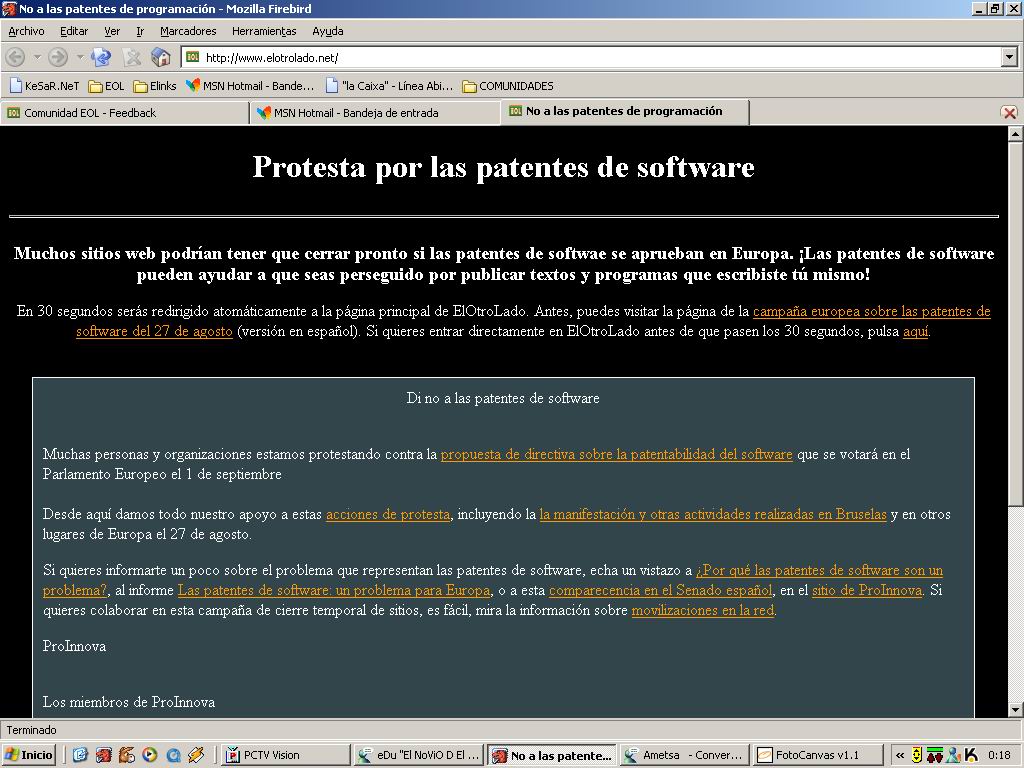Image resolution: width=1024 pixels, height=768 pixels.
Task: Open the Ver menu
Action: pos(112,31)
